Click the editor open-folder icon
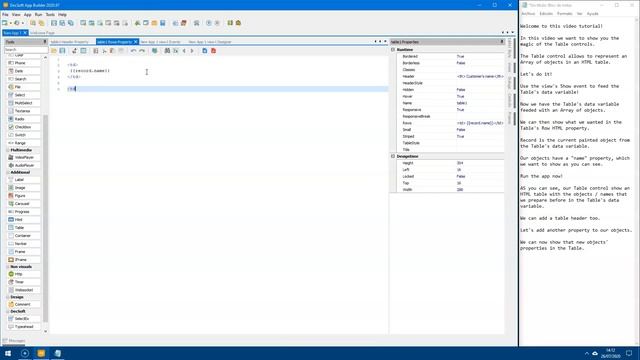The width and height of the screenshot is (640, 360). click(x=53, y=51)
